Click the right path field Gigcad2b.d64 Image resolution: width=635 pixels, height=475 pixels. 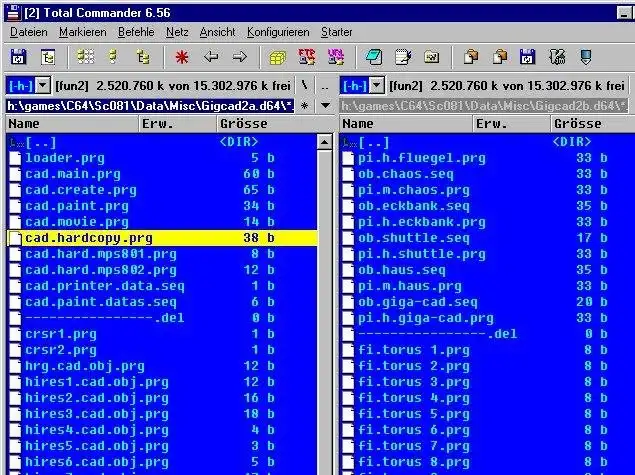(x=484, y=106)
